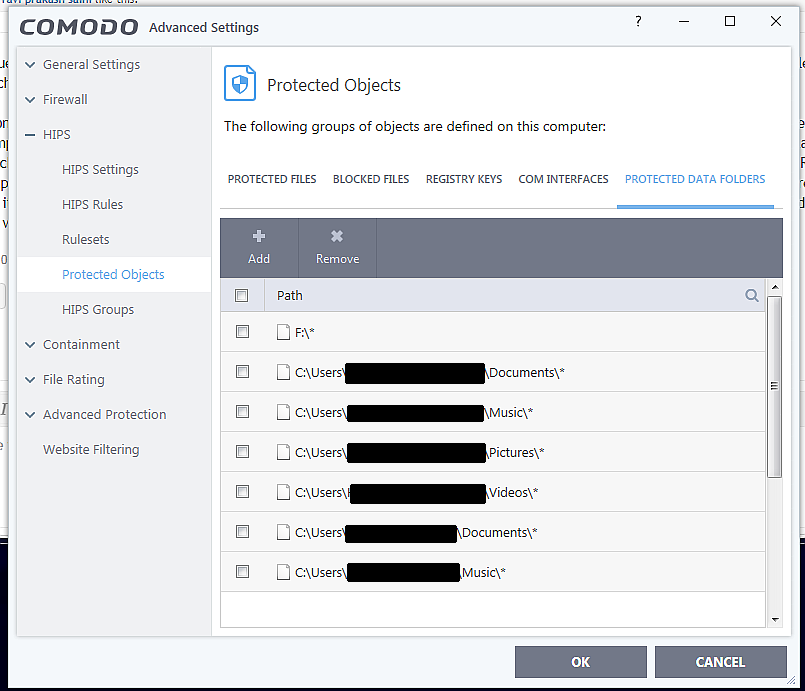This screenshot has height=691, width=805.
Task: Check the F:\* row checkbox
Action: 242,332
